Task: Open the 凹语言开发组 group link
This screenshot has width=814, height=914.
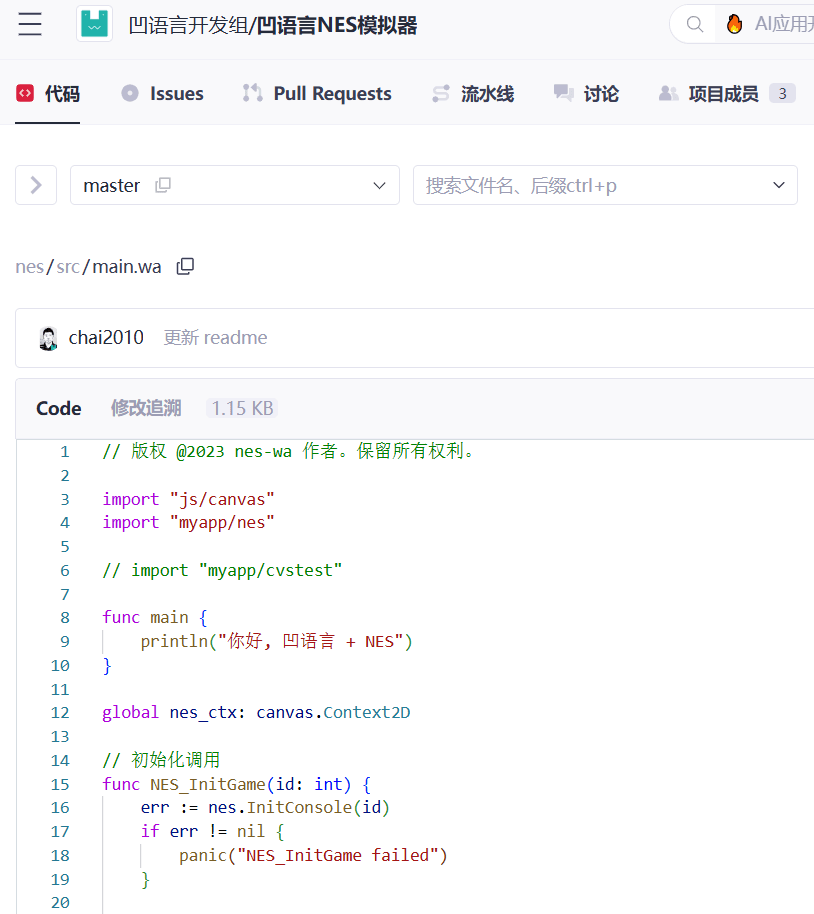Action: 189,25
